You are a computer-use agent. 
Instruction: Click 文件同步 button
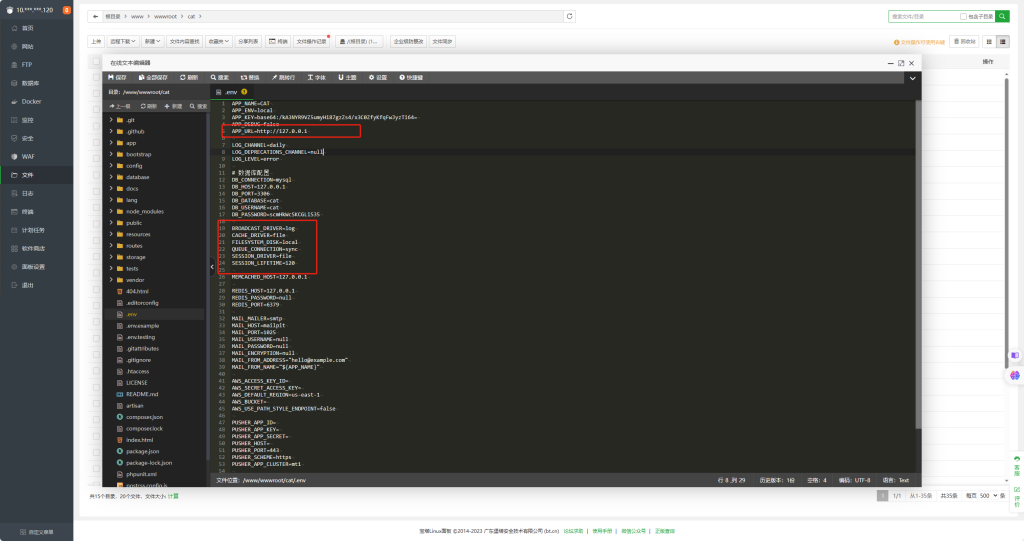click(x=442, y=41)
